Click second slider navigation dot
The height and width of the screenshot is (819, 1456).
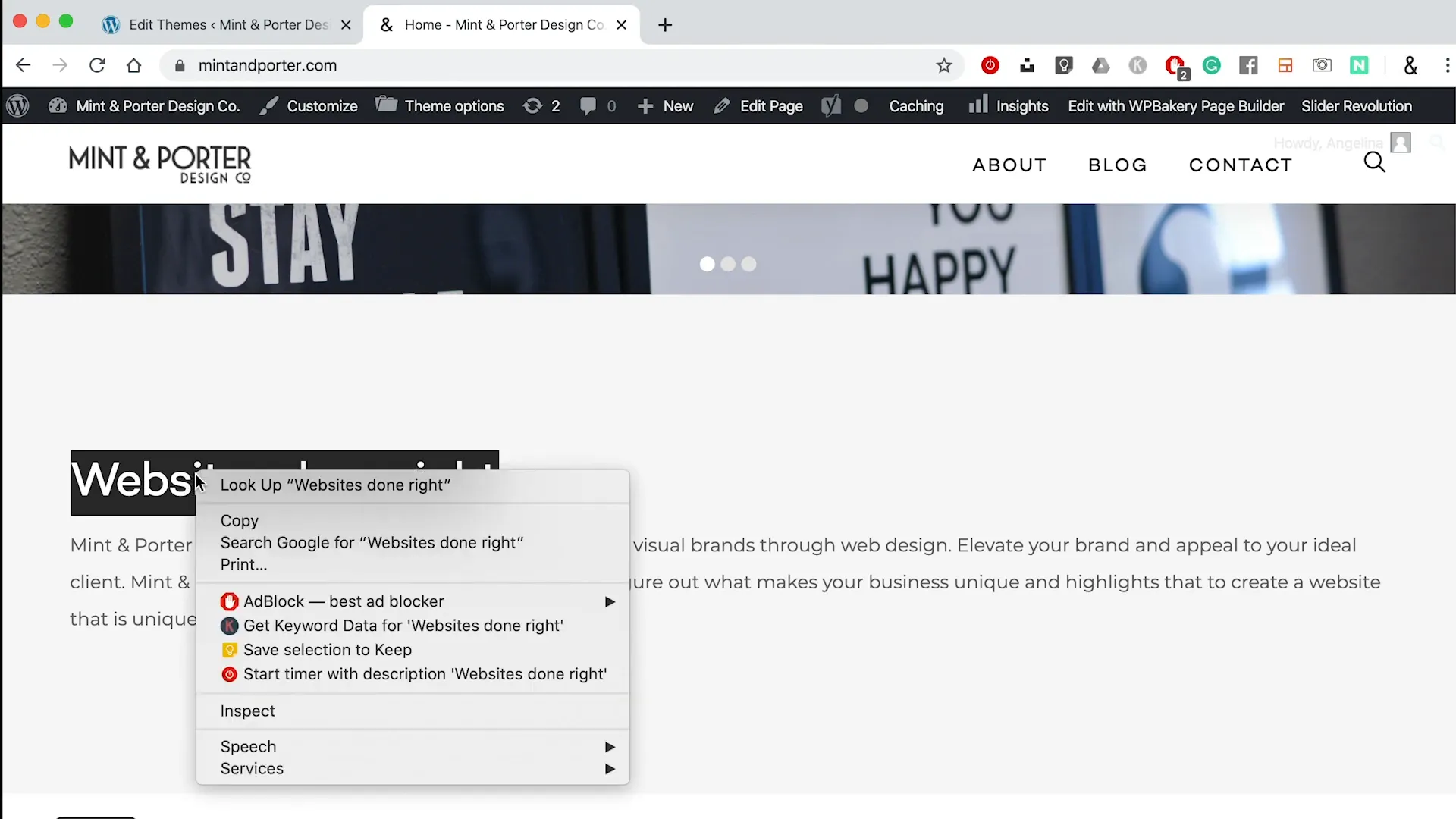728,263
